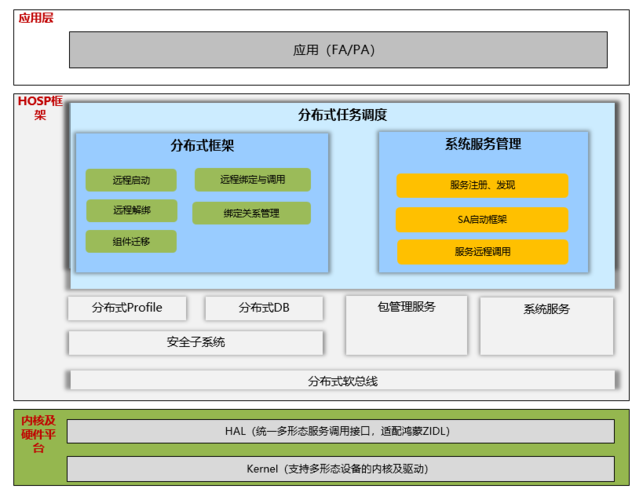Select the 应用层 label
Screen dimensions: 643x500
click(x=36, y=18)
